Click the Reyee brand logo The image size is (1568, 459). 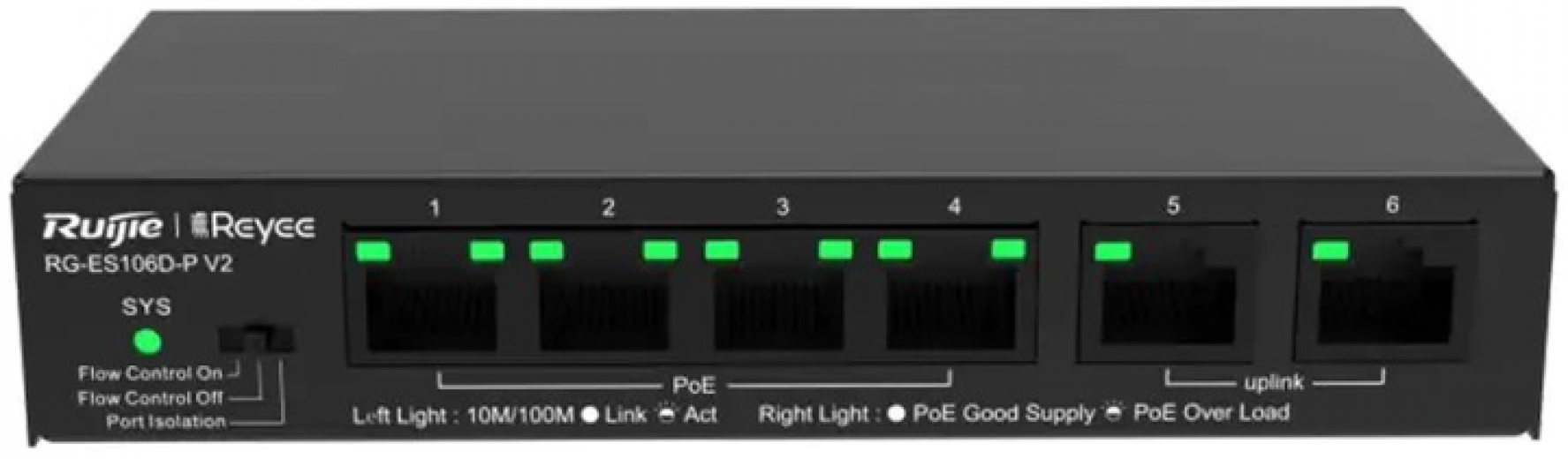[x=253, y=228]
